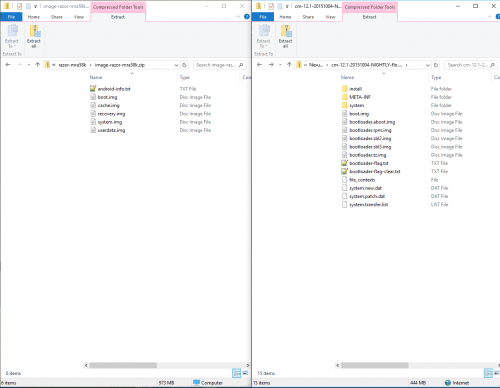The image size is (500, 388).
Task: Go back in the right Explorer window
Action: [x=260, y=65]
